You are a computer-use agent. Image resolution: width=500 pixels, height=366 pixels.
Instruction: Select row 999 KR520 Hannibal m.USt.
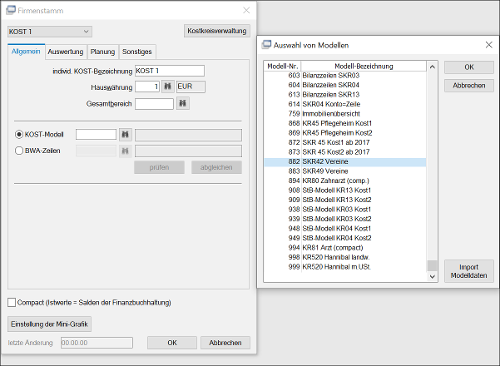click(345, 267)
